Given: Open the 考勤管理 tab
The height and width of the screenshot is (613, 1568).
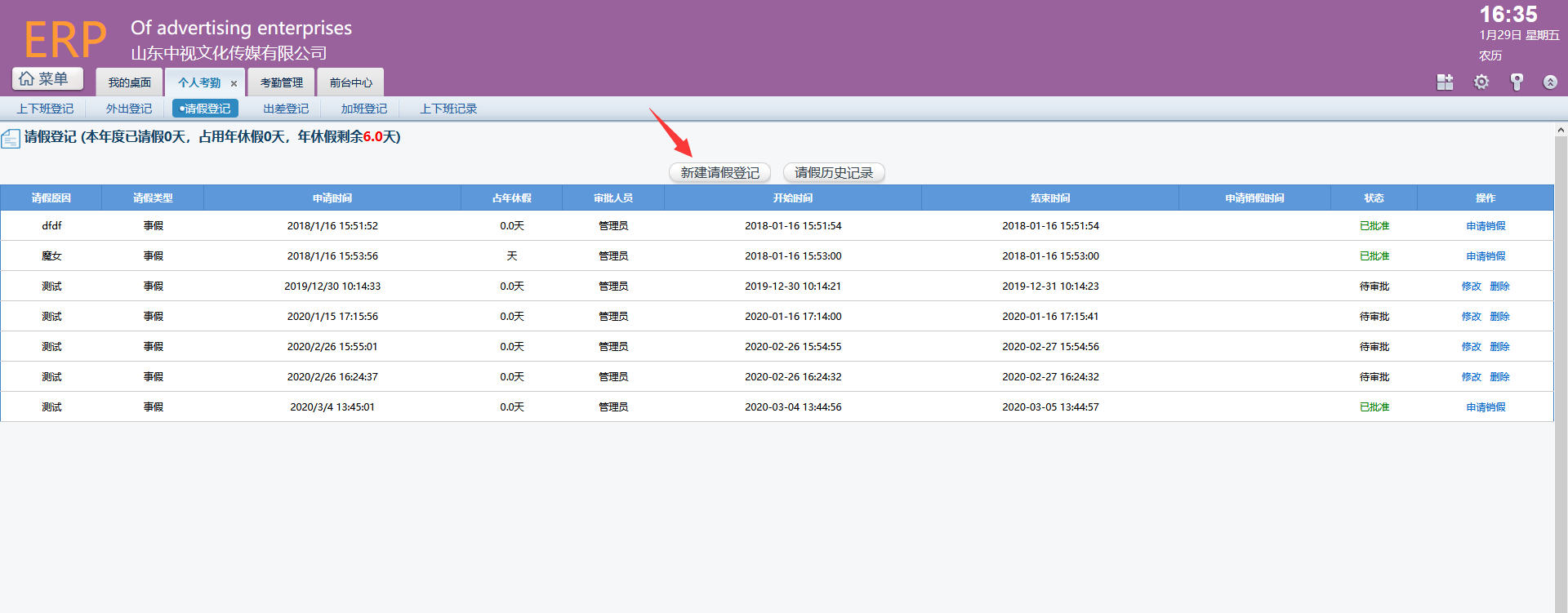Looking at the screenshot, I should click(281, 82).
